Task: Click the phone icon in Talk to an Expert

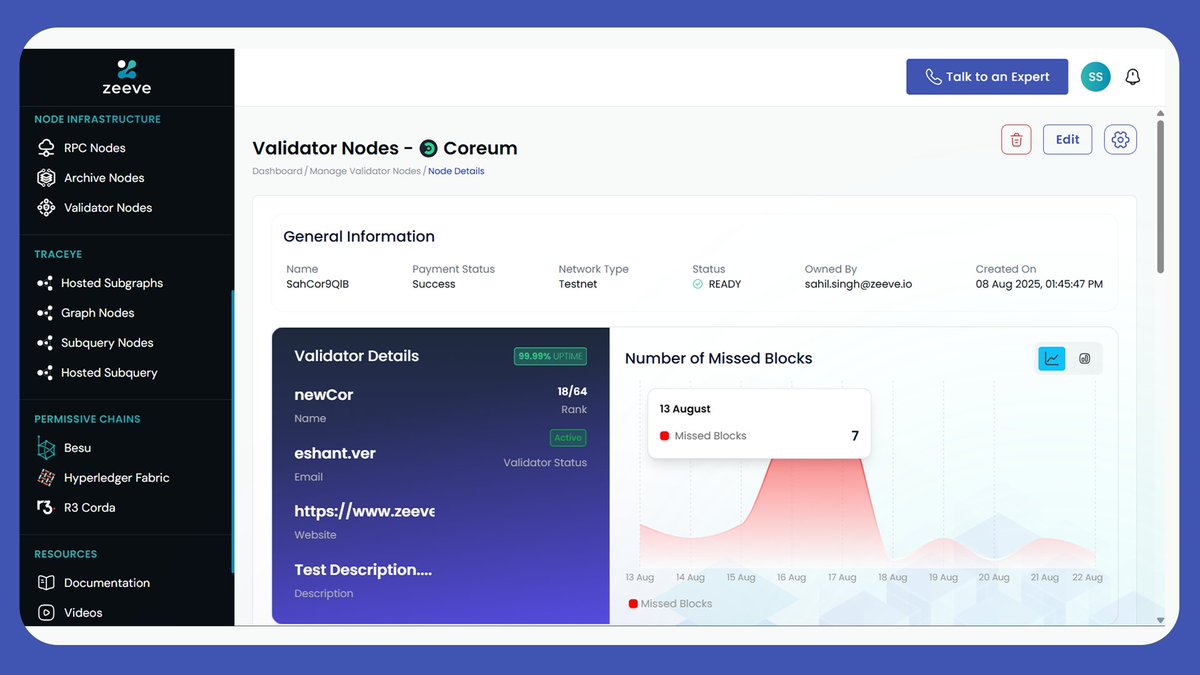Action: tap(933, 77)
